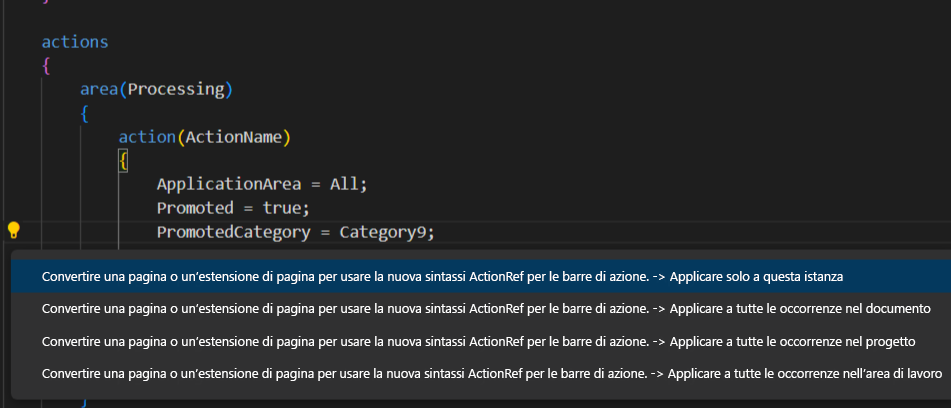Click the 'Promoted = true;' line
This screenshot has width=951, height=408.
[x=234, y=208]
